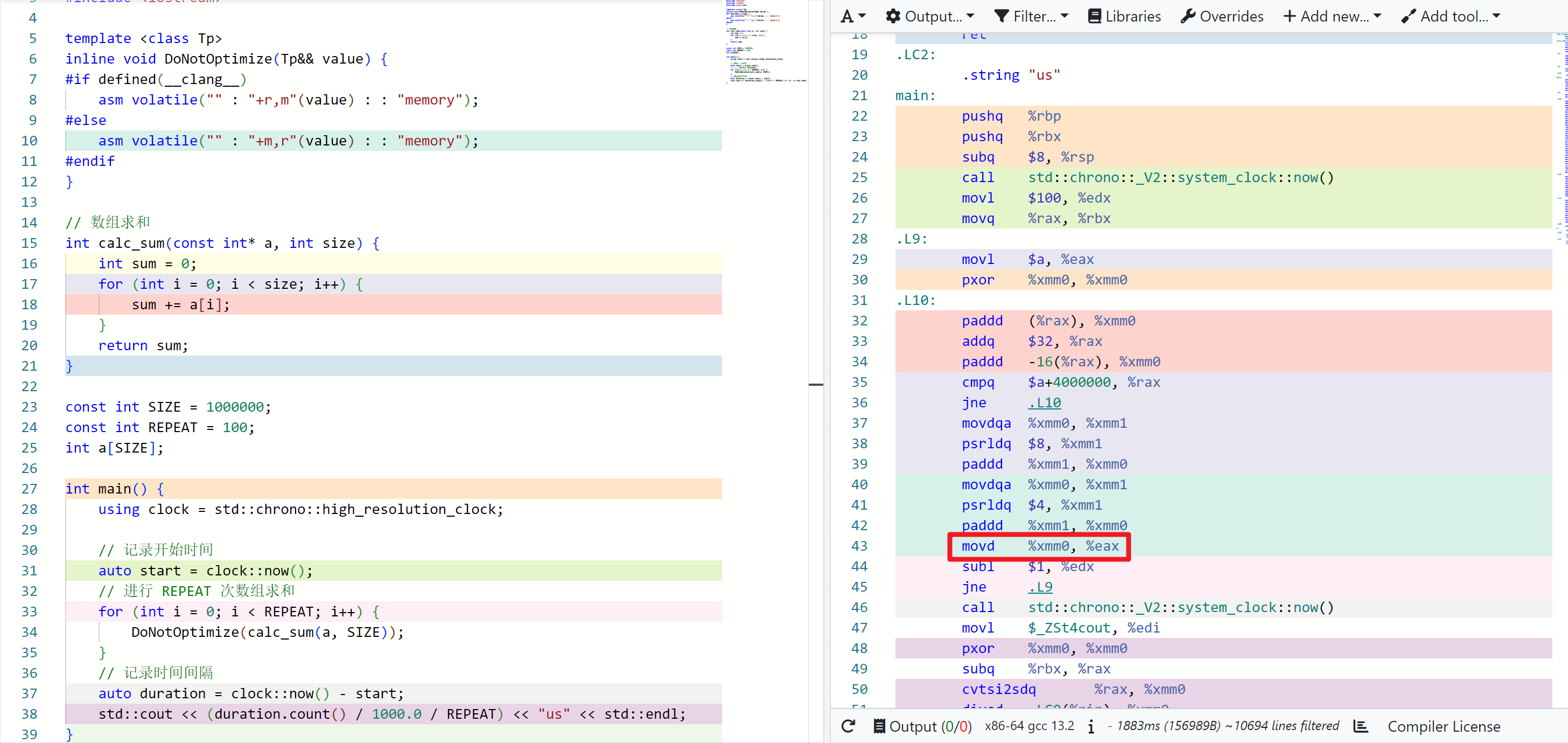Click the Compiler License link
The image size is (1568, 743).
(1443, 726)
